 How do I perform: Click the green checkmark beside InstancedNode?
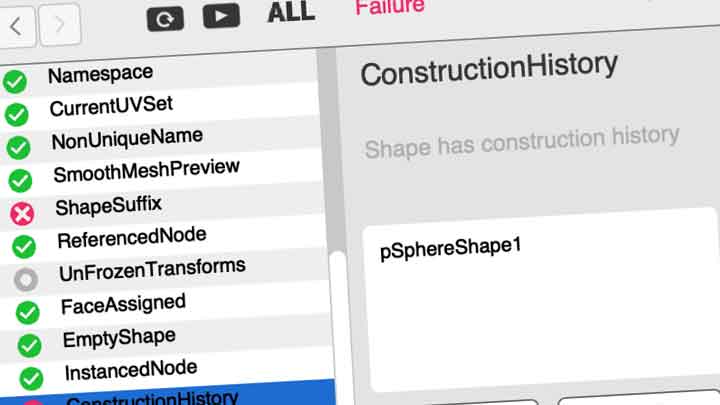(31, 379)
